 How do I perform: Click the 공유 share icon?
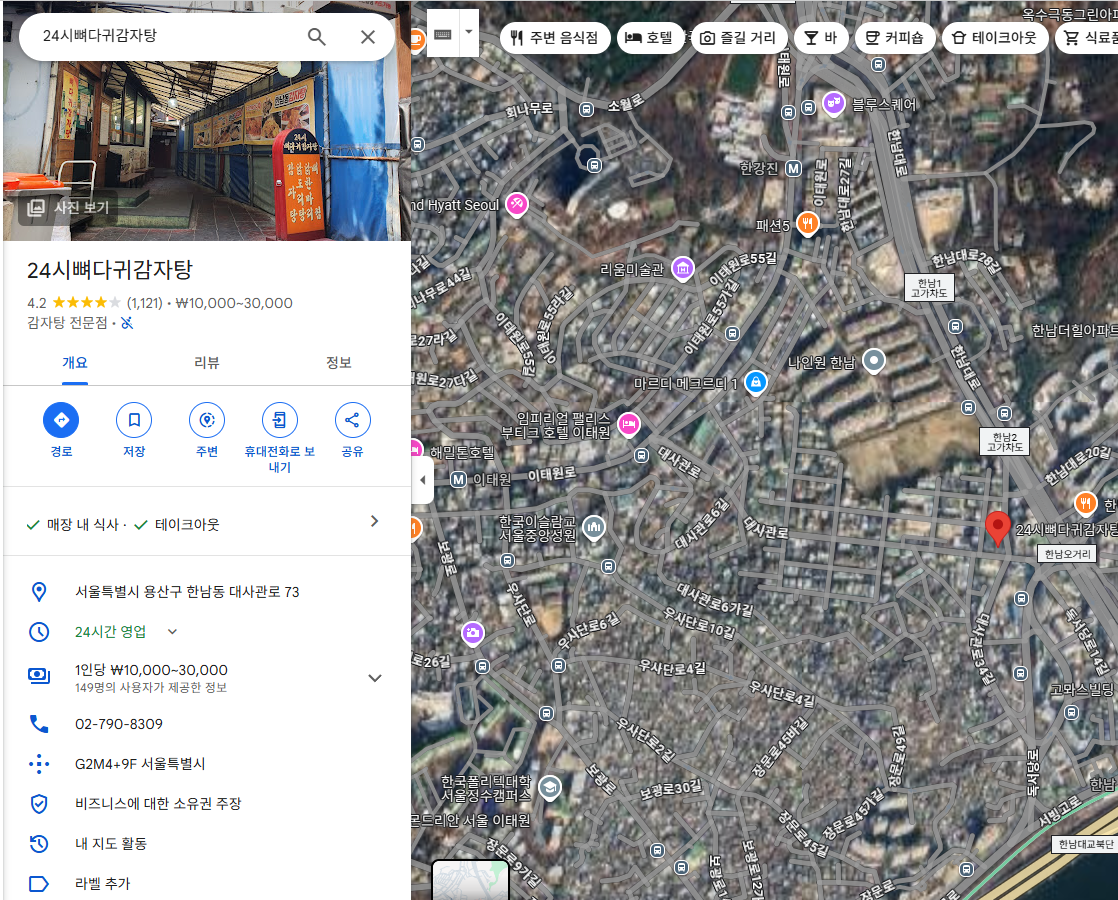tap(352, 420)
